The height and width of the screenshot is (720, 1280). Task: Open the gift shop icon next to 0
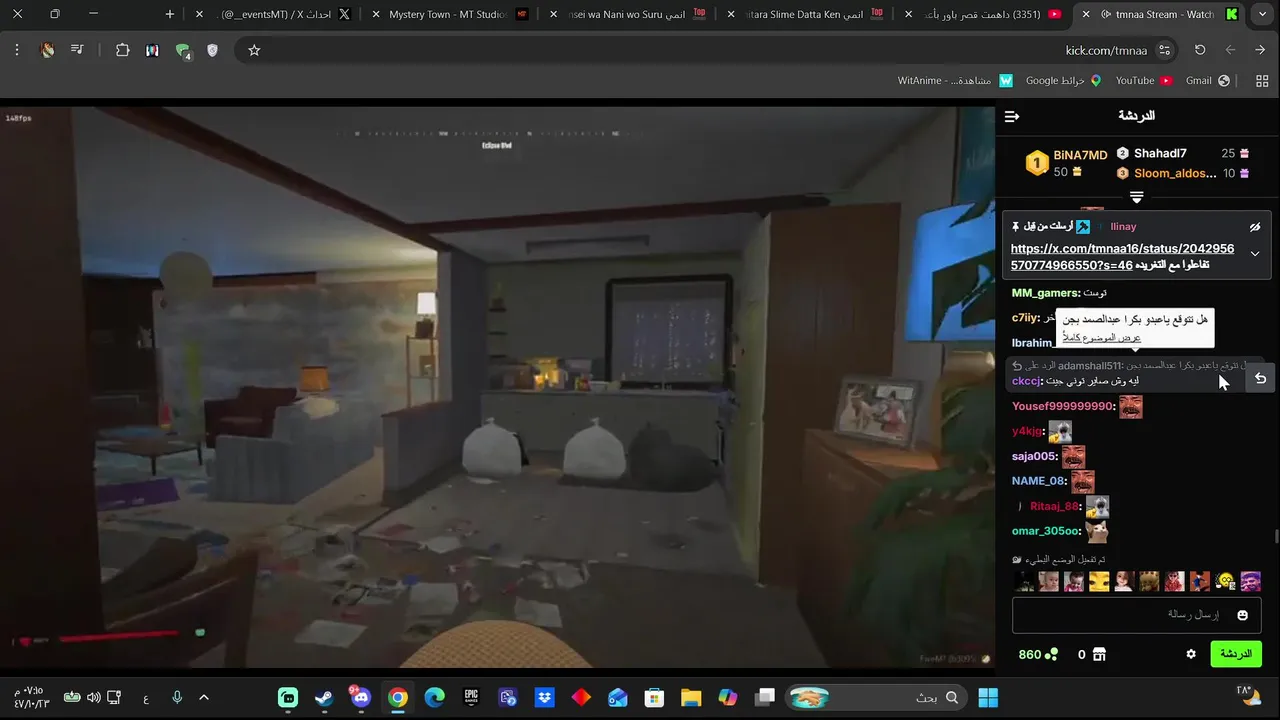1099,654
